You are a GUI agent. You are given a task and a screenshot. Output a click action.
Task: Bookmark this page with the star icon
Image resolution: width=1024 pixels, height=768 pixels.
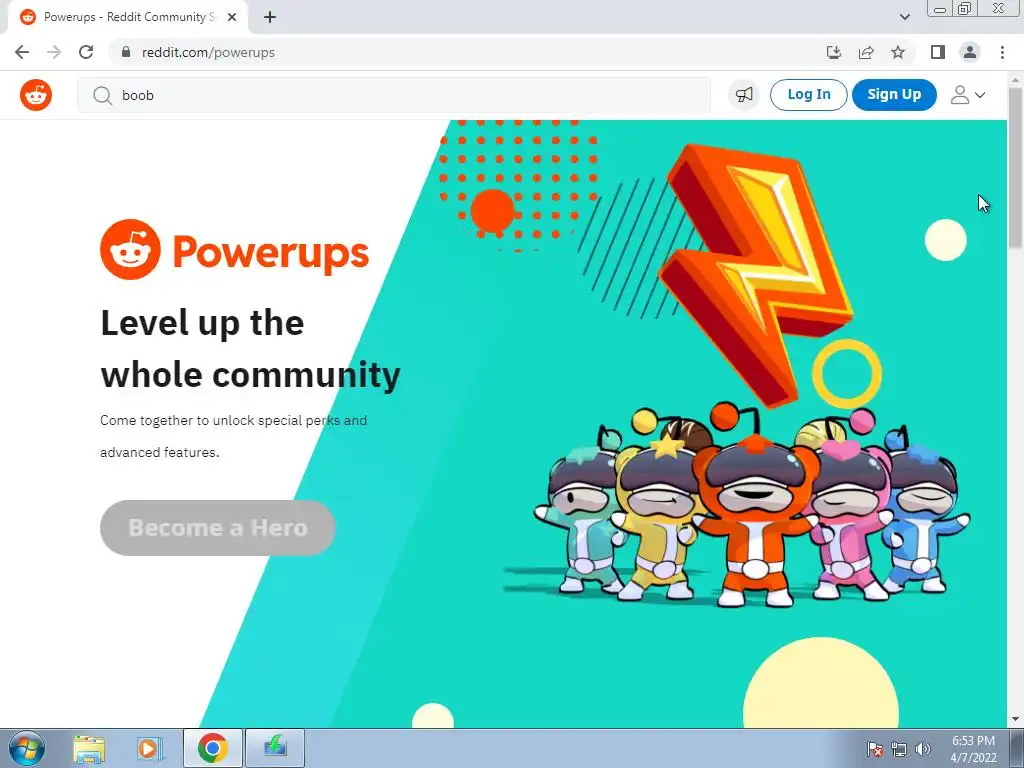point(898,52)
